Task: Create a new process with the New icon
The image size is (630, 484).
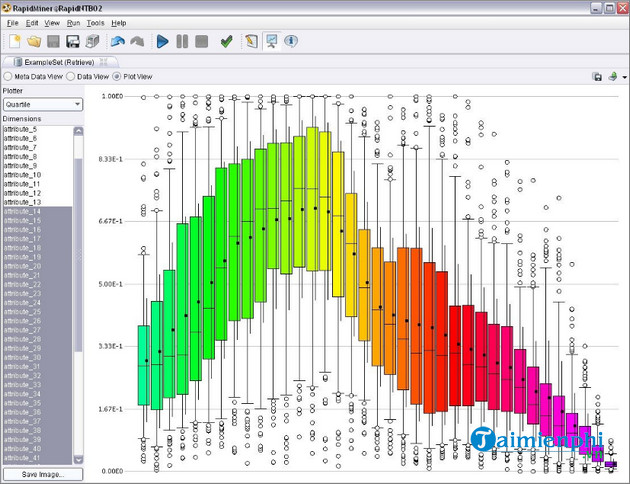Action: [15, 41]
